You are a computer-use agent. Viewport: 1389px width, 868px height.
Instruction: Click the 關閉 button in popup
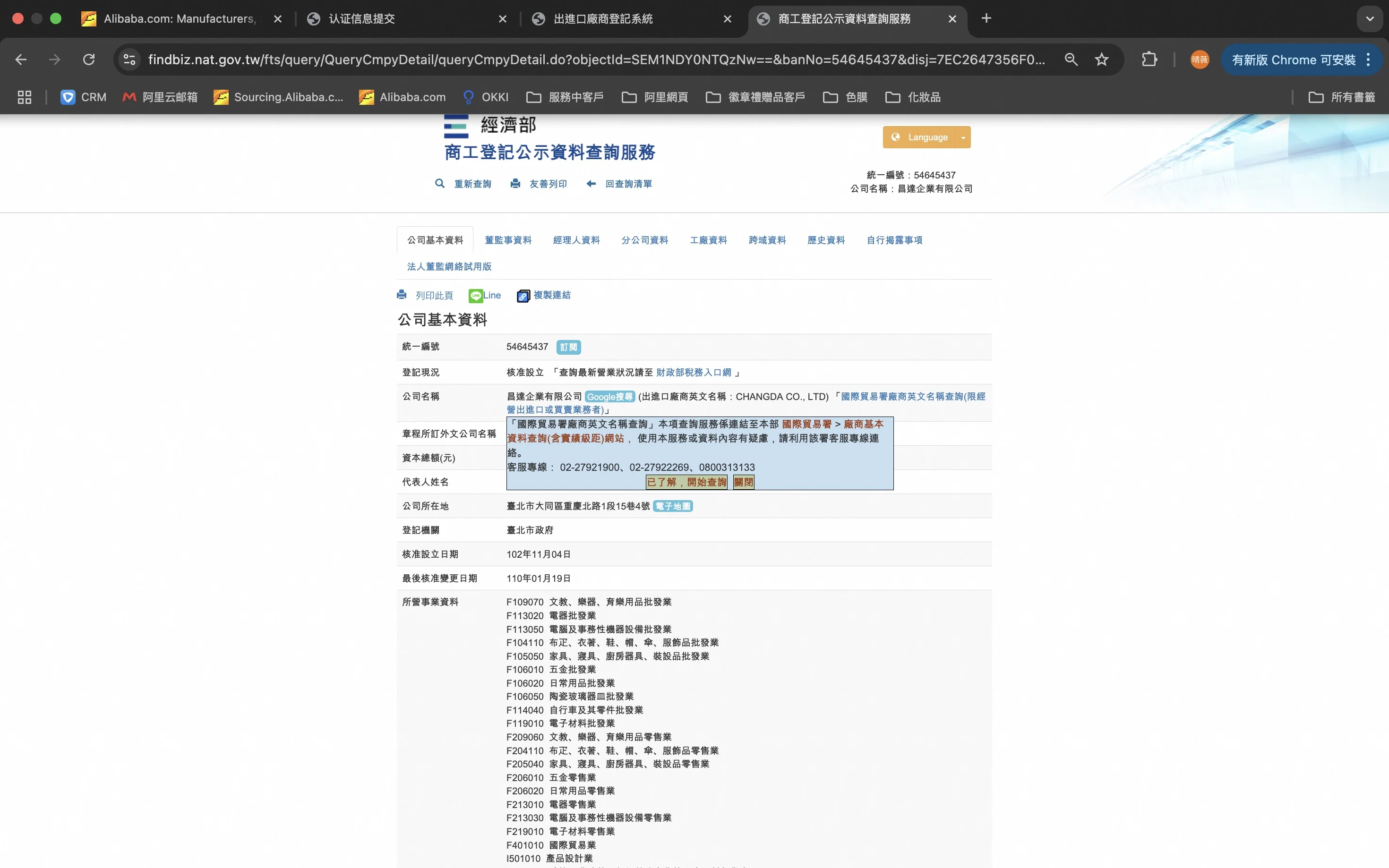[743, 482]
